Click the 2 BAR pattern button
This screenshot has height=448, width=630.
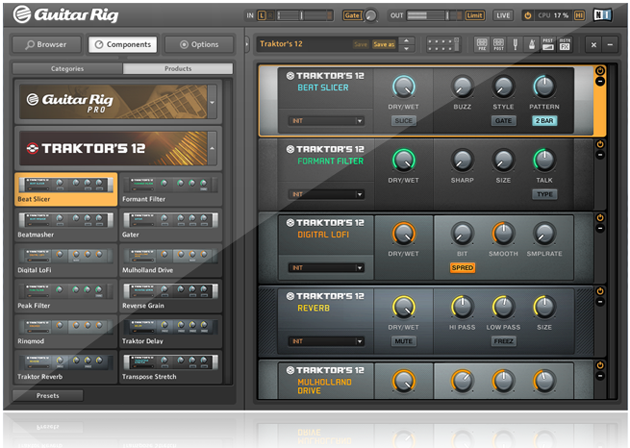[544, 121]
